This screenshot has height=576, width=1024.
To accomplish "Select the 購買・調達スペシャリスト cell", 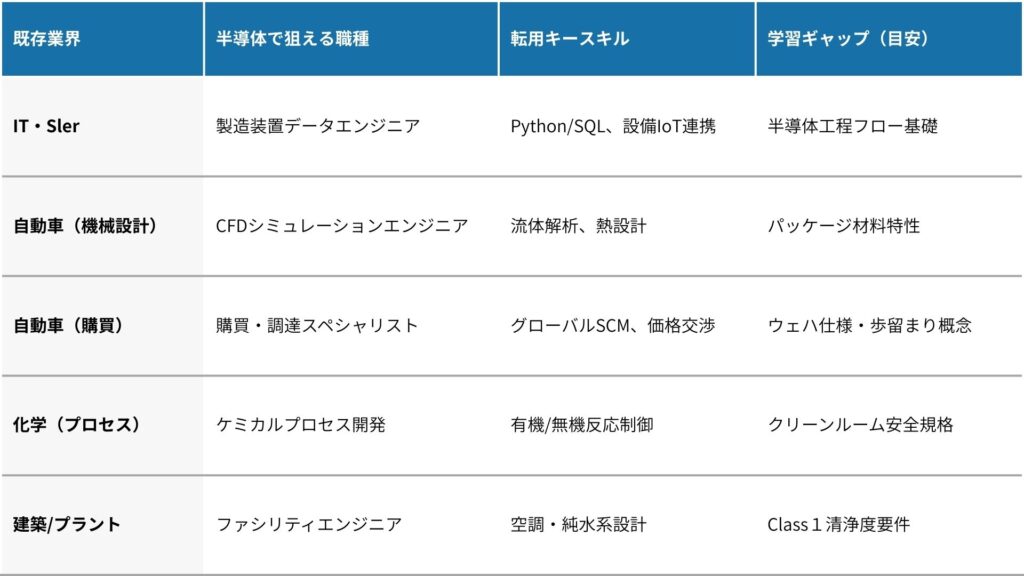I will pyautogui.click(x=317, y=325).
